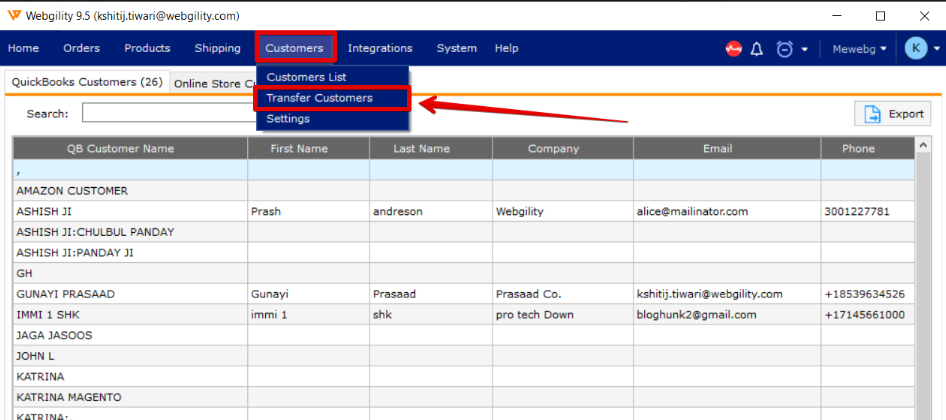
Task: Sort by Phone column header
Action: (868, 148)
